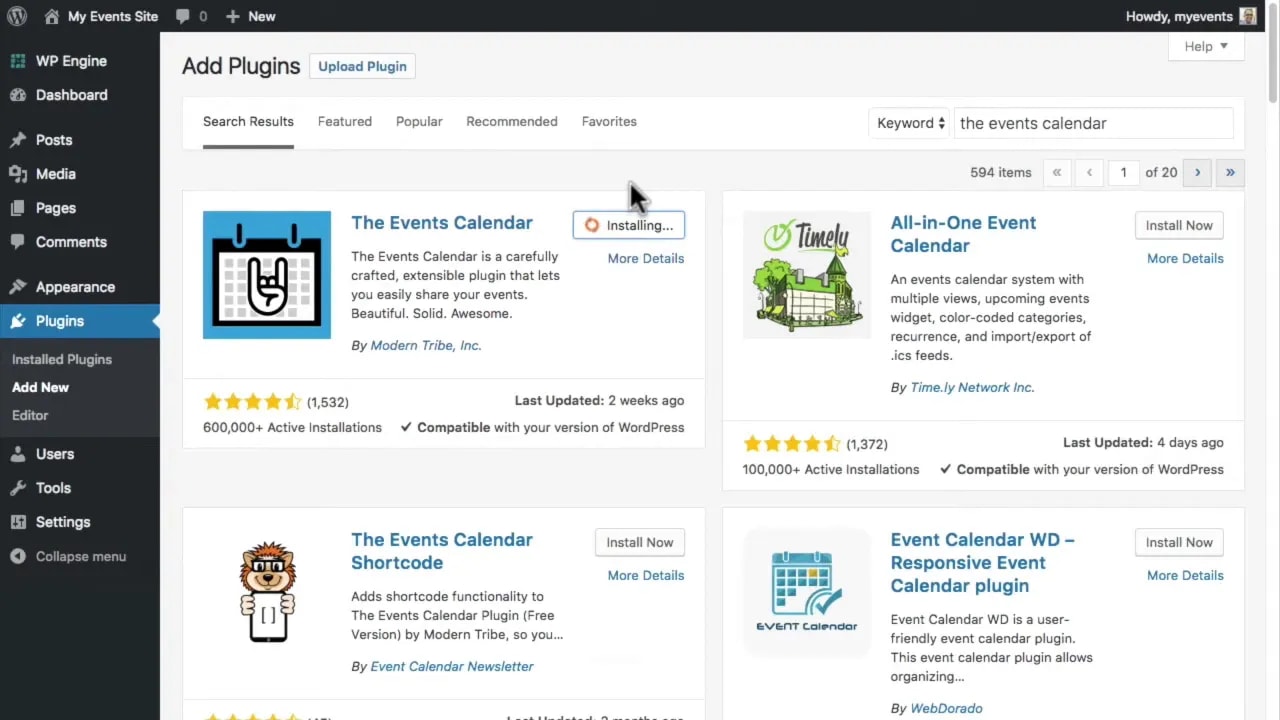Switch to the Search Results tab
Image resolution: width=1280 pixels, height=720 pixels.
pos(248,121)
